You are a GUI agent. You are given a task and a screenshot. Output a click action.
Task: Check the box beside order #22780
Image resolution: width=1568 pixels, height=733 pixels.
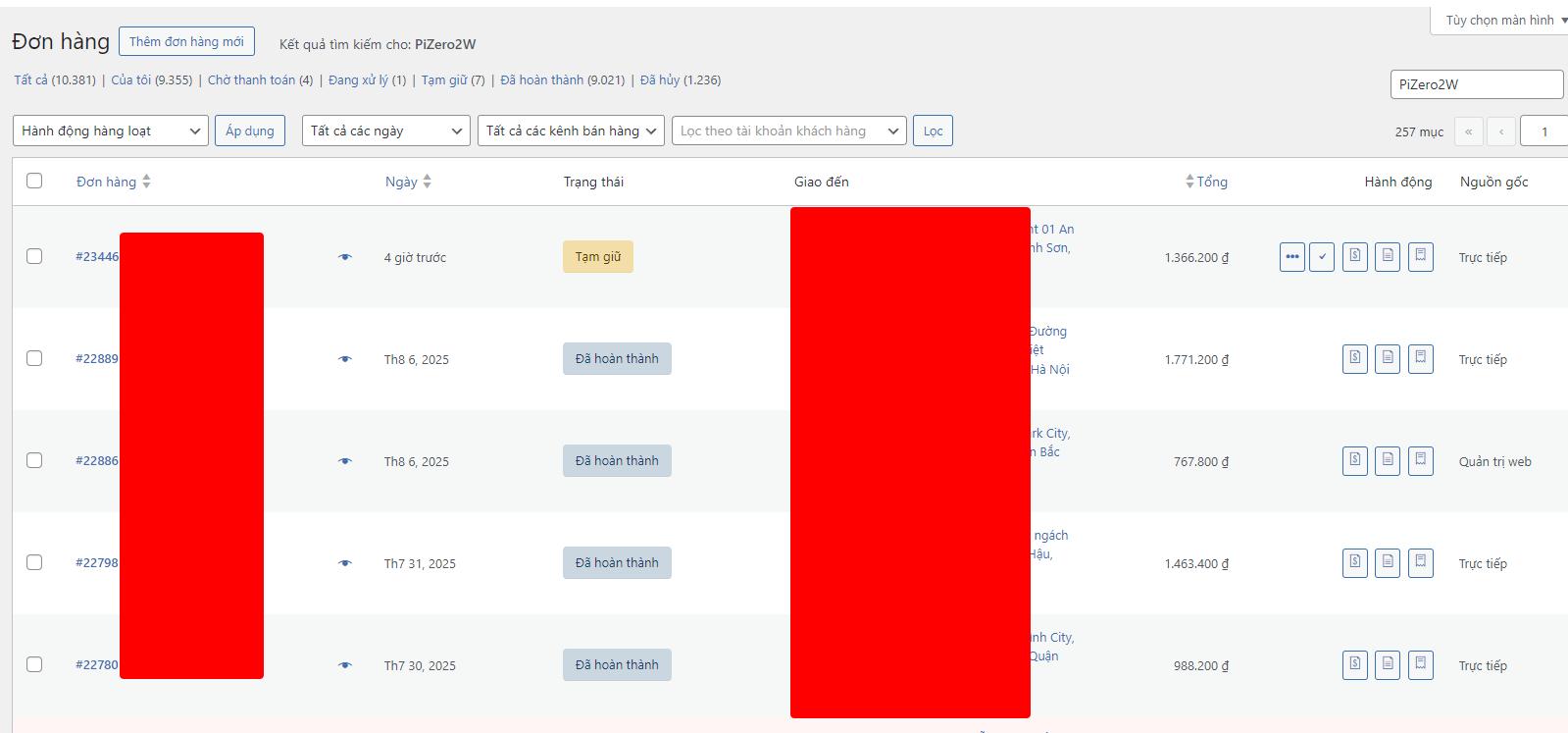pyautogui.click(x=34, y=664)
